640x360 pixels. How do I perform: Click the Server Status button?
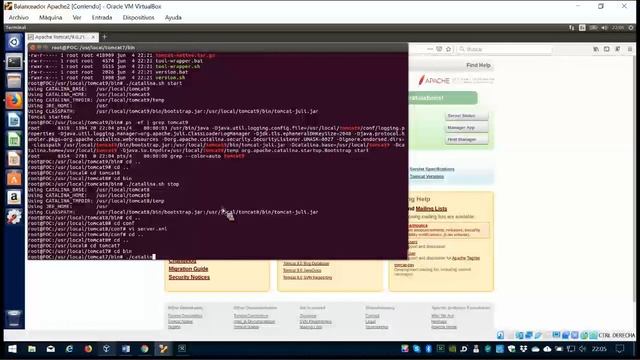pyautogui.click(x=466, y=116)
